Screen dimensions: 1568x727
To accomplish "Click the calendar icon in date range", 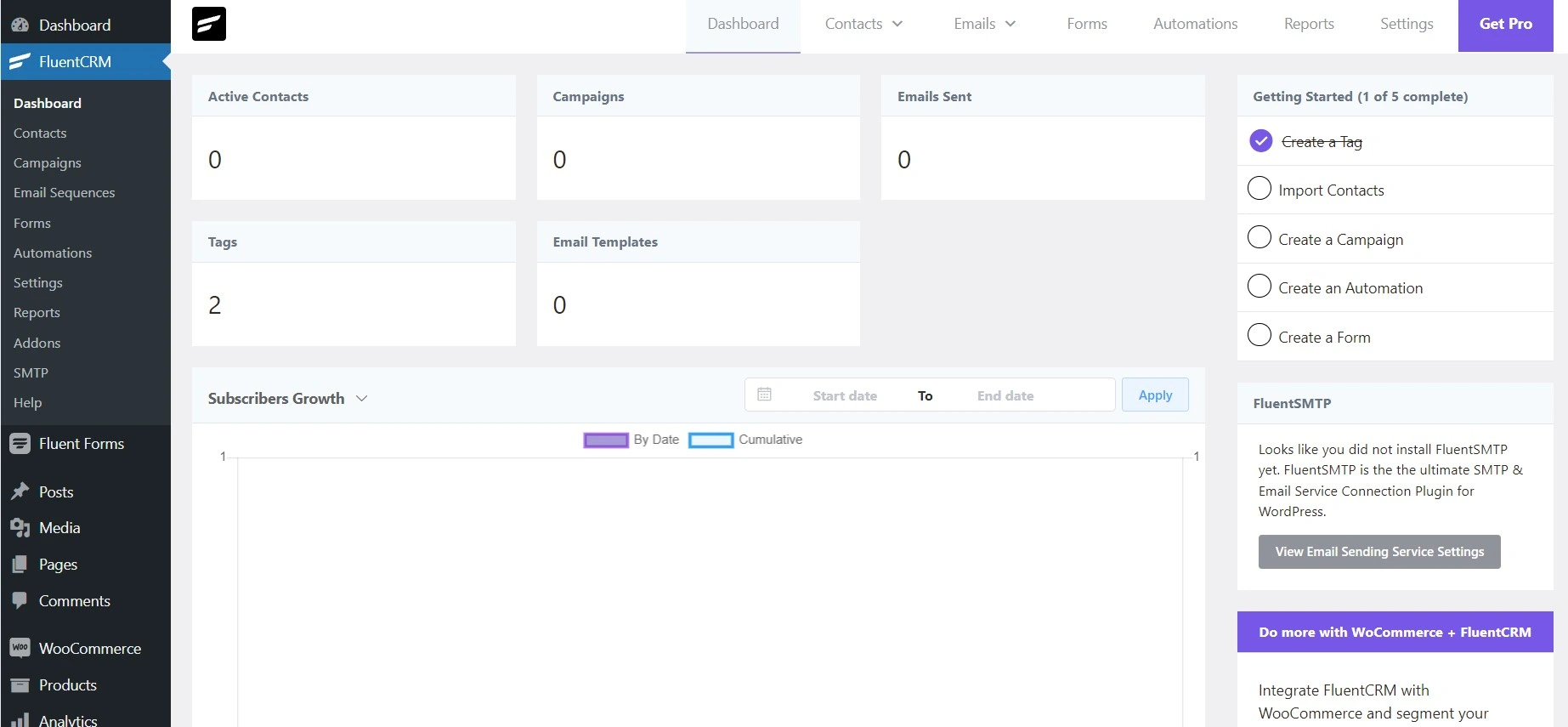I will [x=764, y=395].
